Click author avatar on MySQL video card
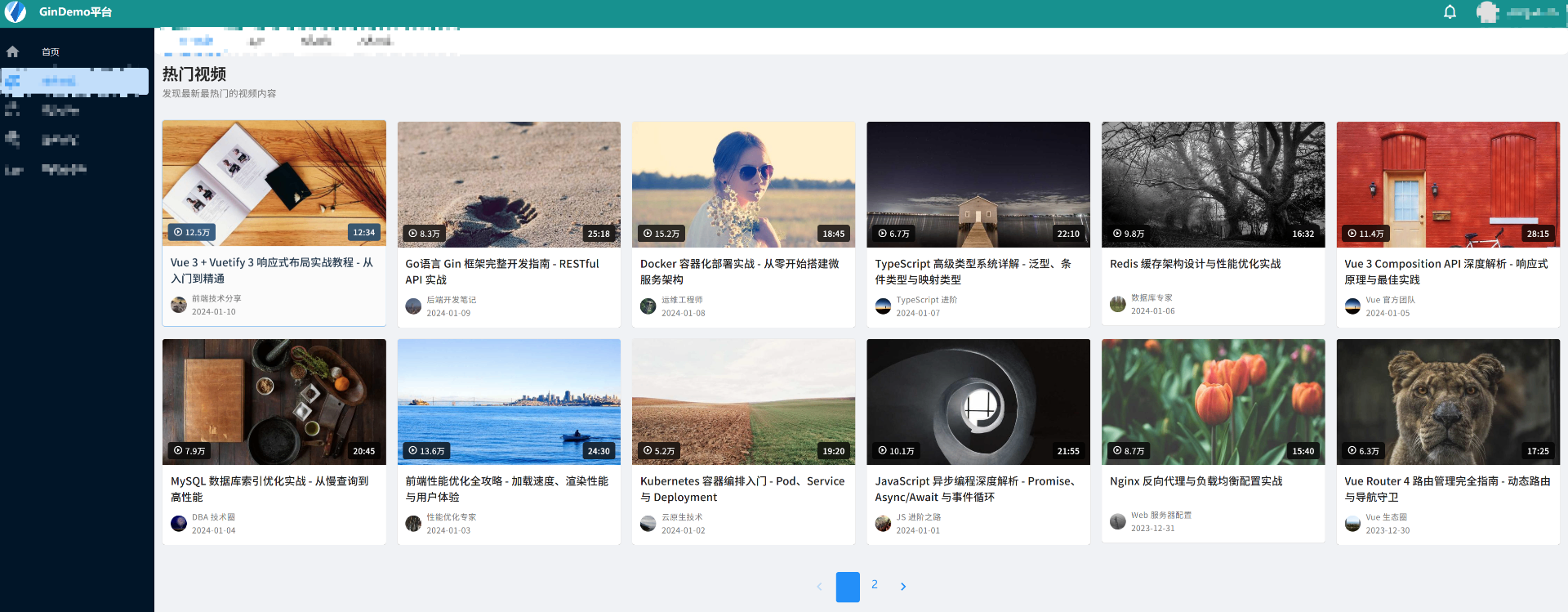Screen dimensions: 1568x612 178,524
